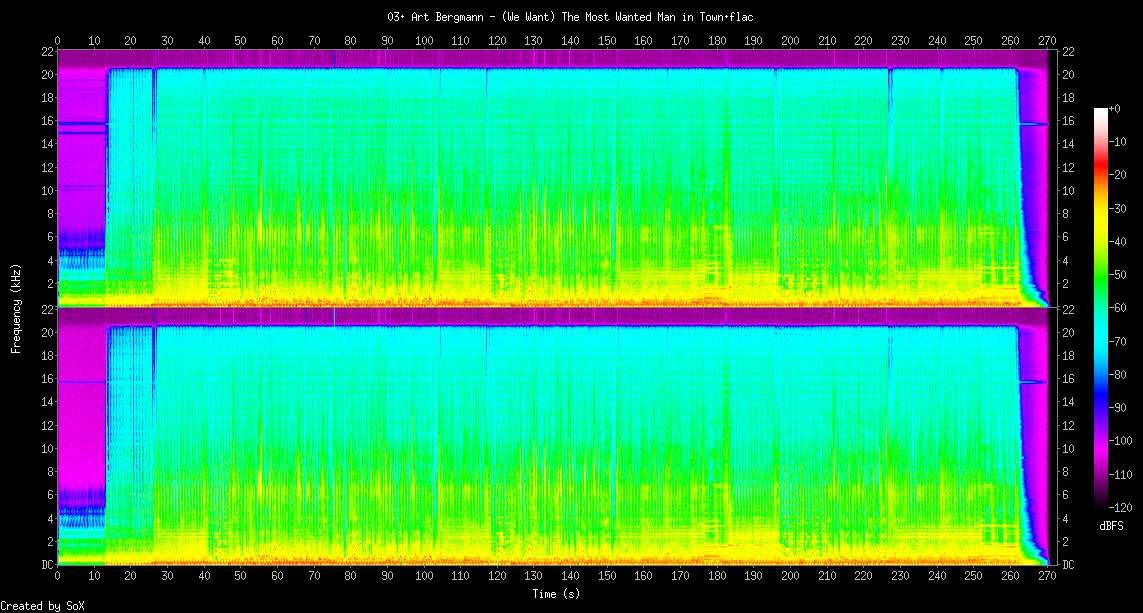
Task: Click the upper channel spectrogram center
Action: [x=552, y=179]
